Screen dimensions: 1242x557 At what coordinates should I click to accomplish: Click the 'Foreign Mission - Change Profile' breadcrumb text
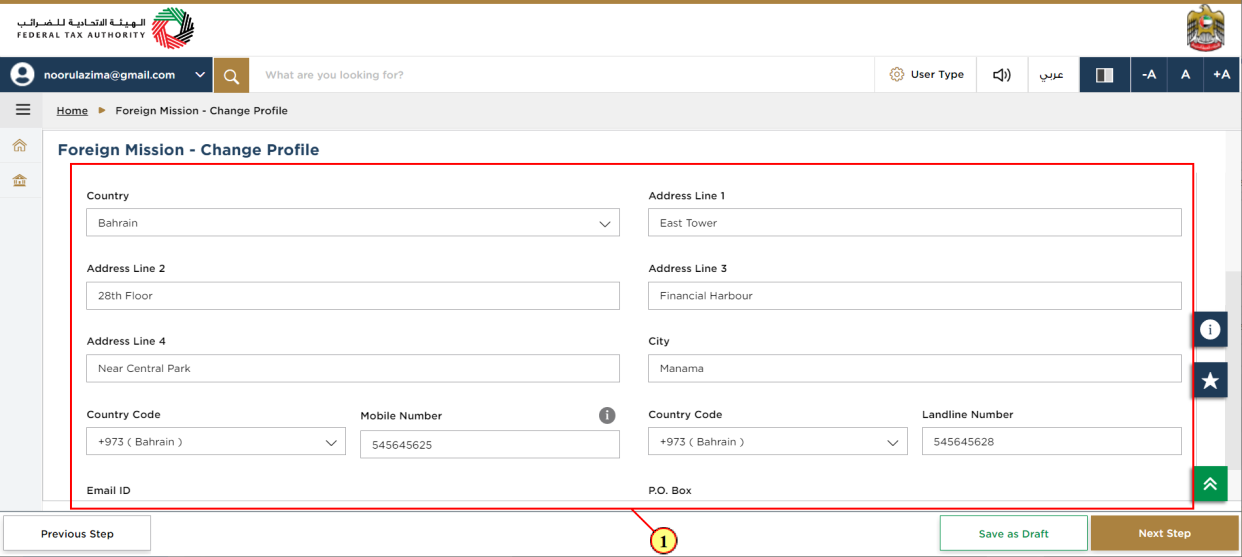[x=201, y=111]
